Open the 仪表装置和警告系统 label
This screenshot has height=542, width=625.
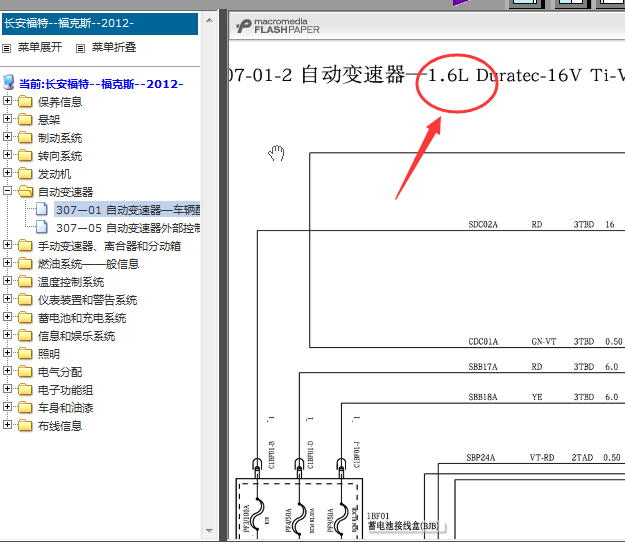coord(87,300)
